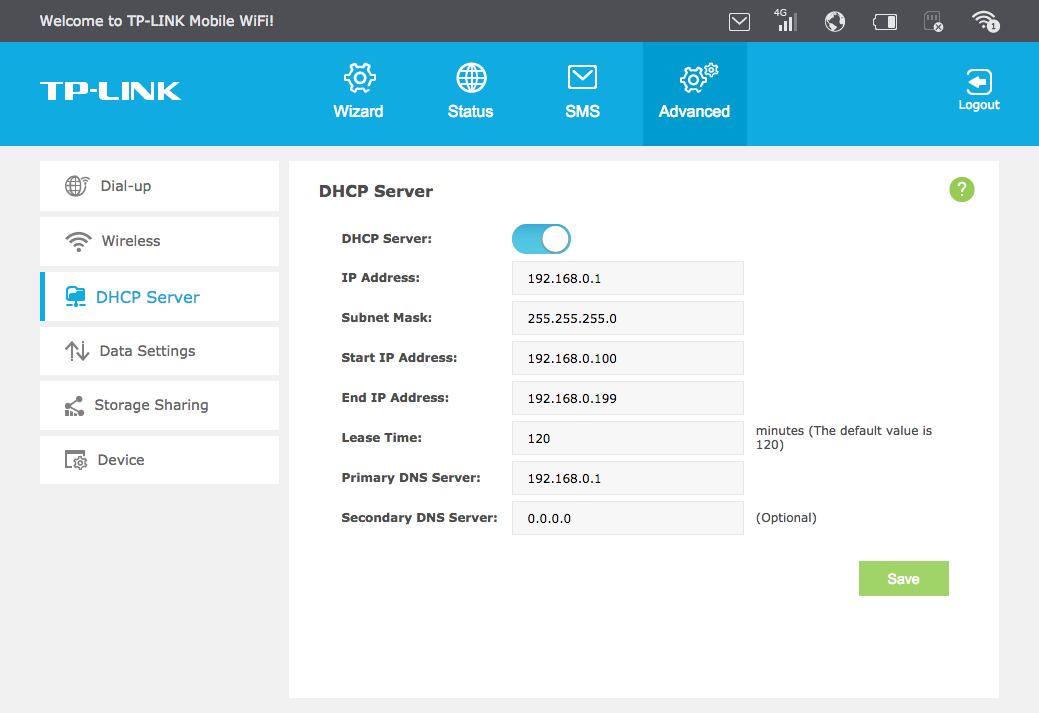Viewport: 1039px width, 713px height.
Task: Click the Lease Time input field
Action: tap(627, 438)
